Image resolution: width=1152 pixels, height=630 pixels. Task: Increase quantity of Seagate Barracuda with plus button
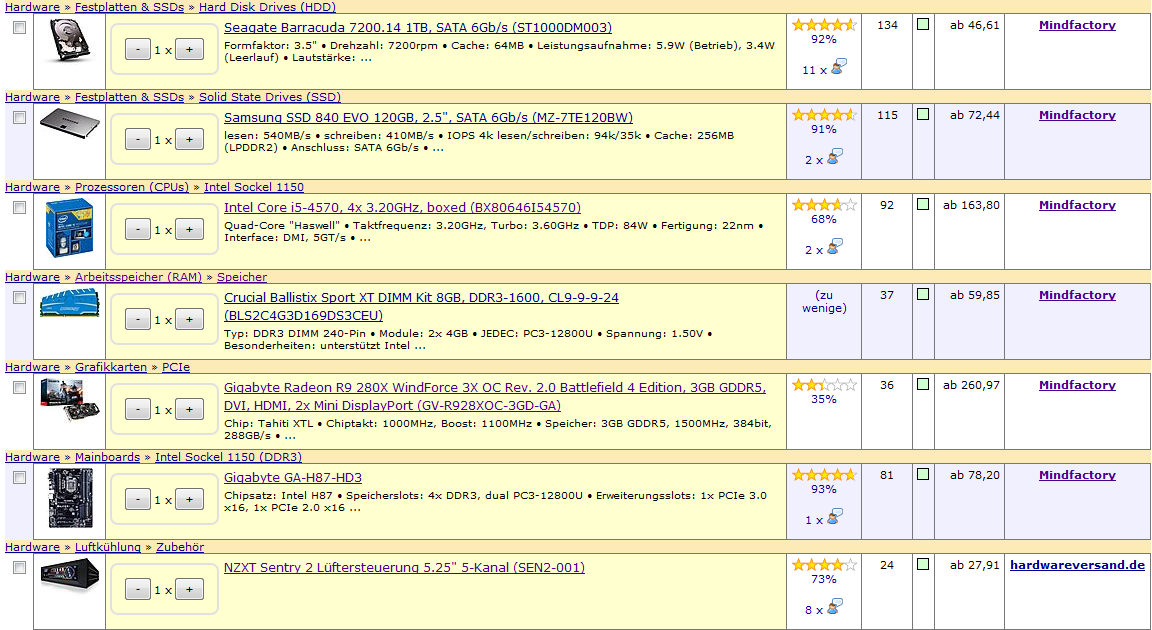tap(190, 50)
